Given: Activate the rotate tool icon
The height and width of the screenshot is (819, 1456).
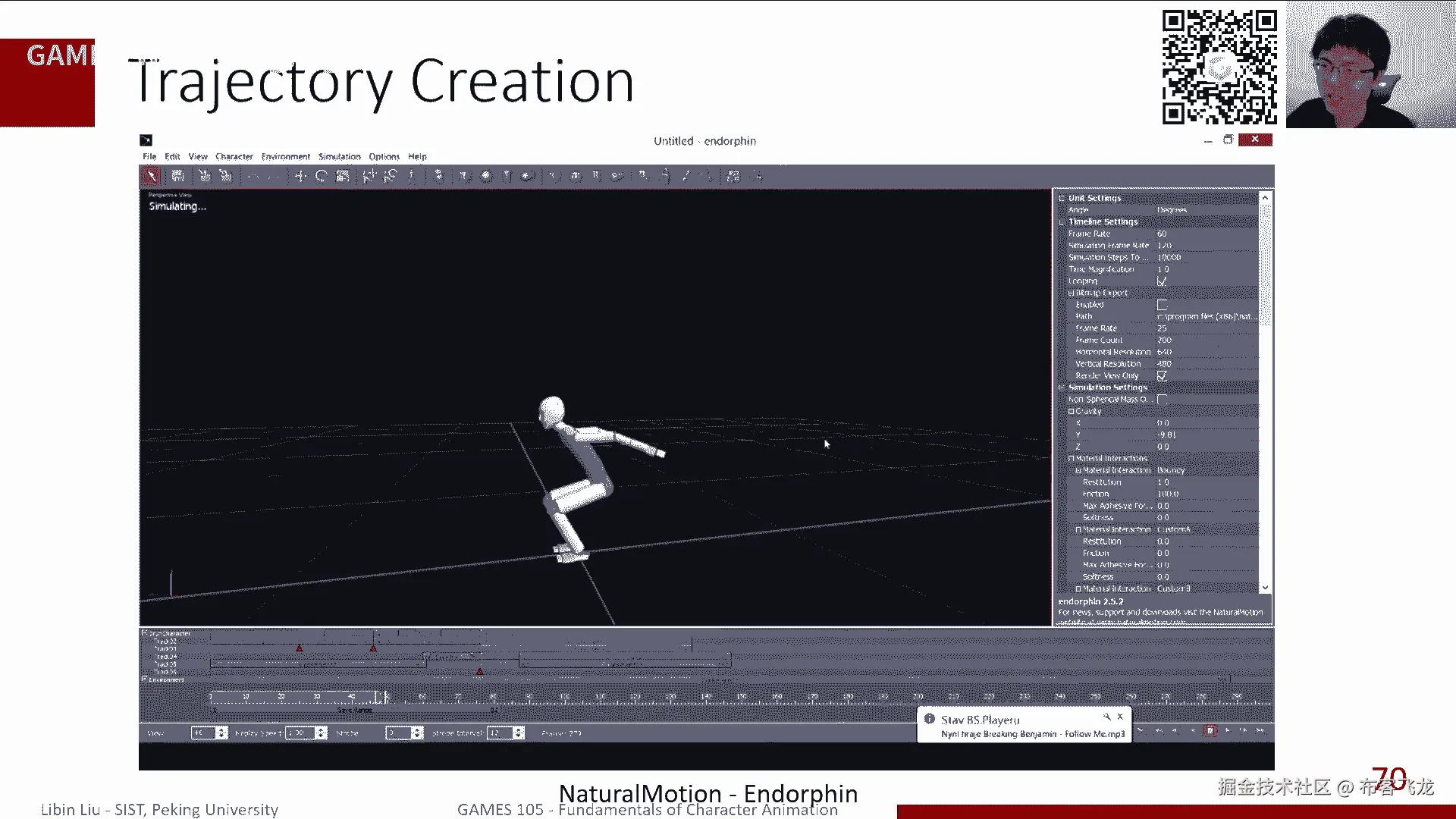Looking at the screenshot, I should pyautogui.click(x=321, y=177).
